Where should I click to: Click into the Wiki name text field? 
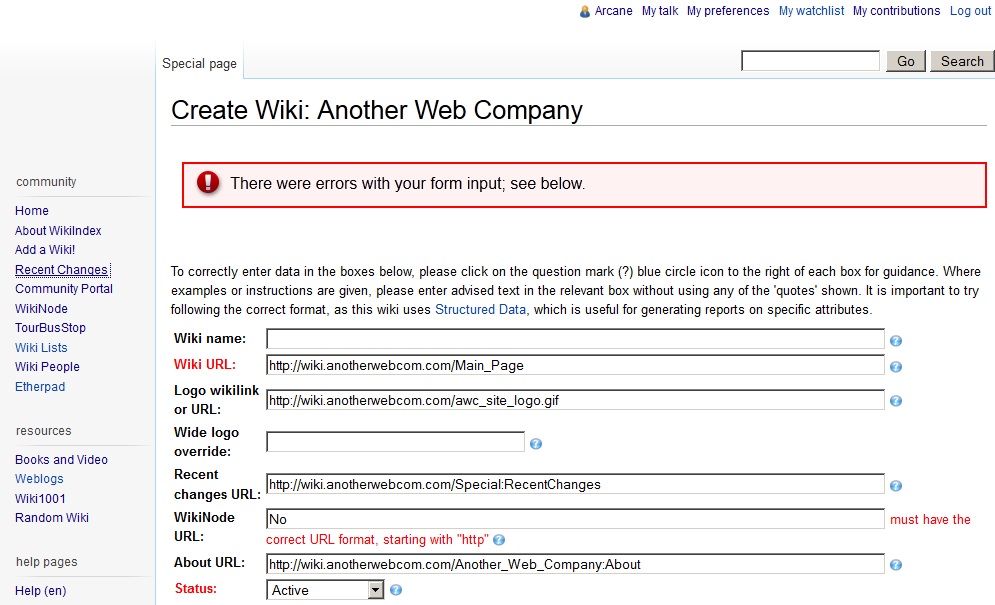coord(575,340)
